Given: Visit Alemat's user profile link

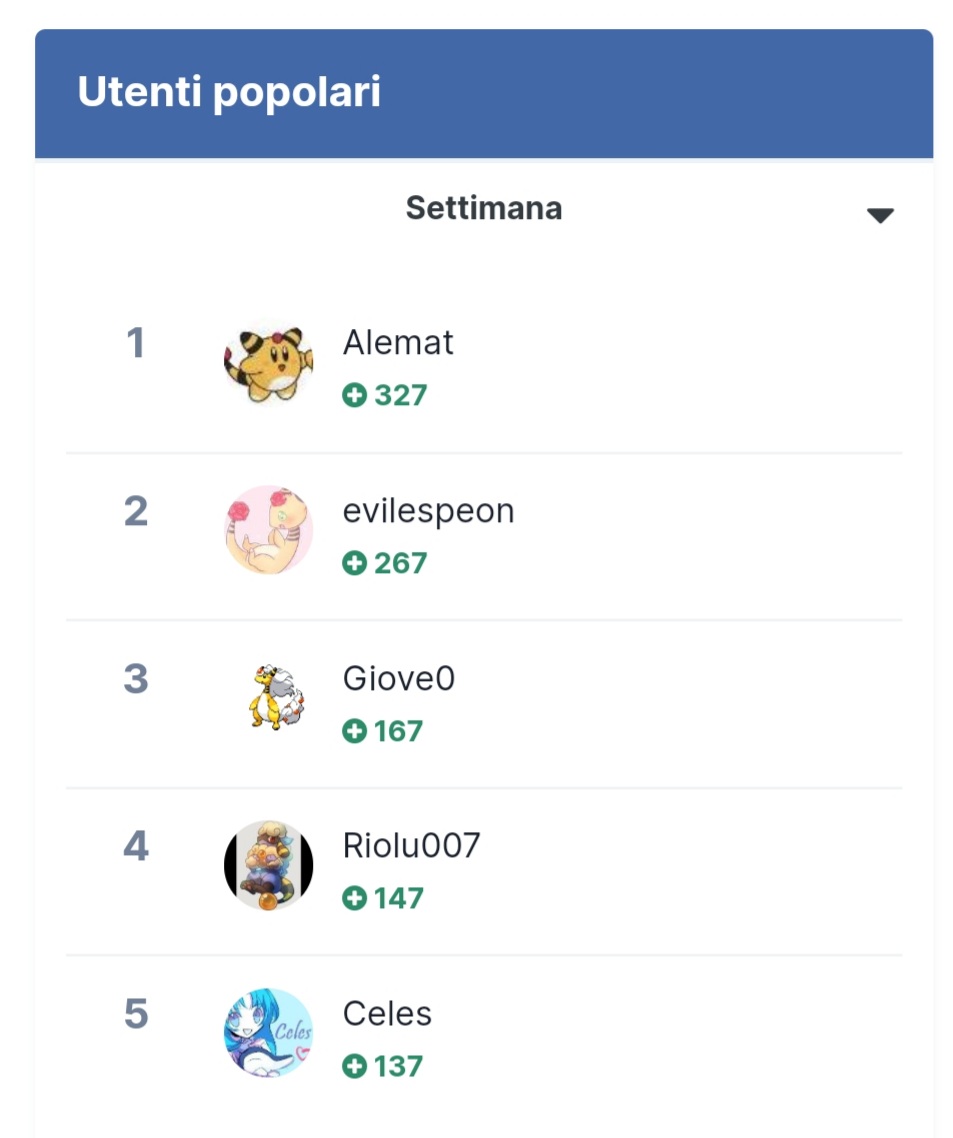Looking at the screenshot, I should point(398,343).
